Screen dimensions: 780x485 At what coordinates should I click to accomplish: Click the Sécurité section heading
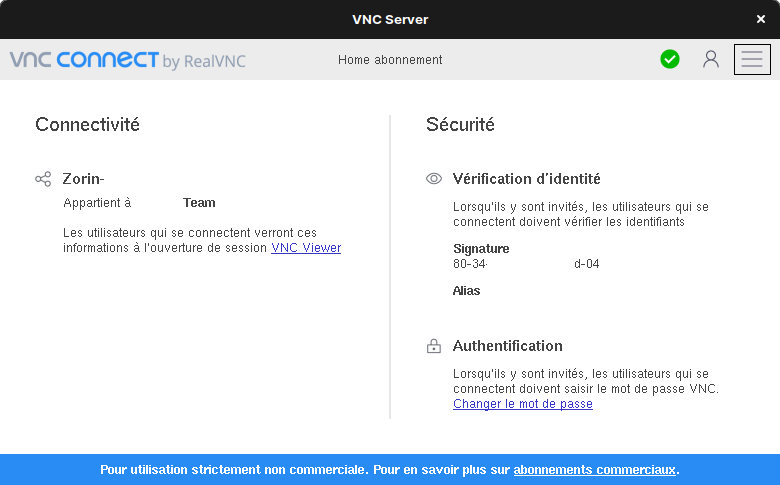click(x=460, y=125)
